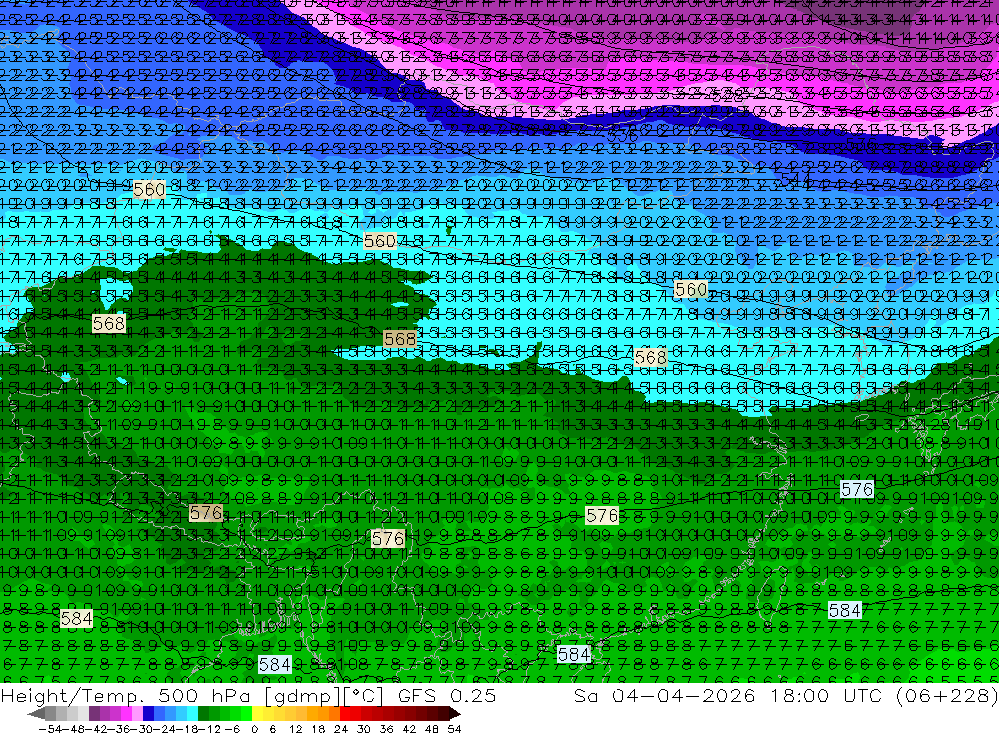Click the brightest lime green legend swatch
Image resolution: width=1000 pixels, height=733 pixels.
click(x=246, y=714)
